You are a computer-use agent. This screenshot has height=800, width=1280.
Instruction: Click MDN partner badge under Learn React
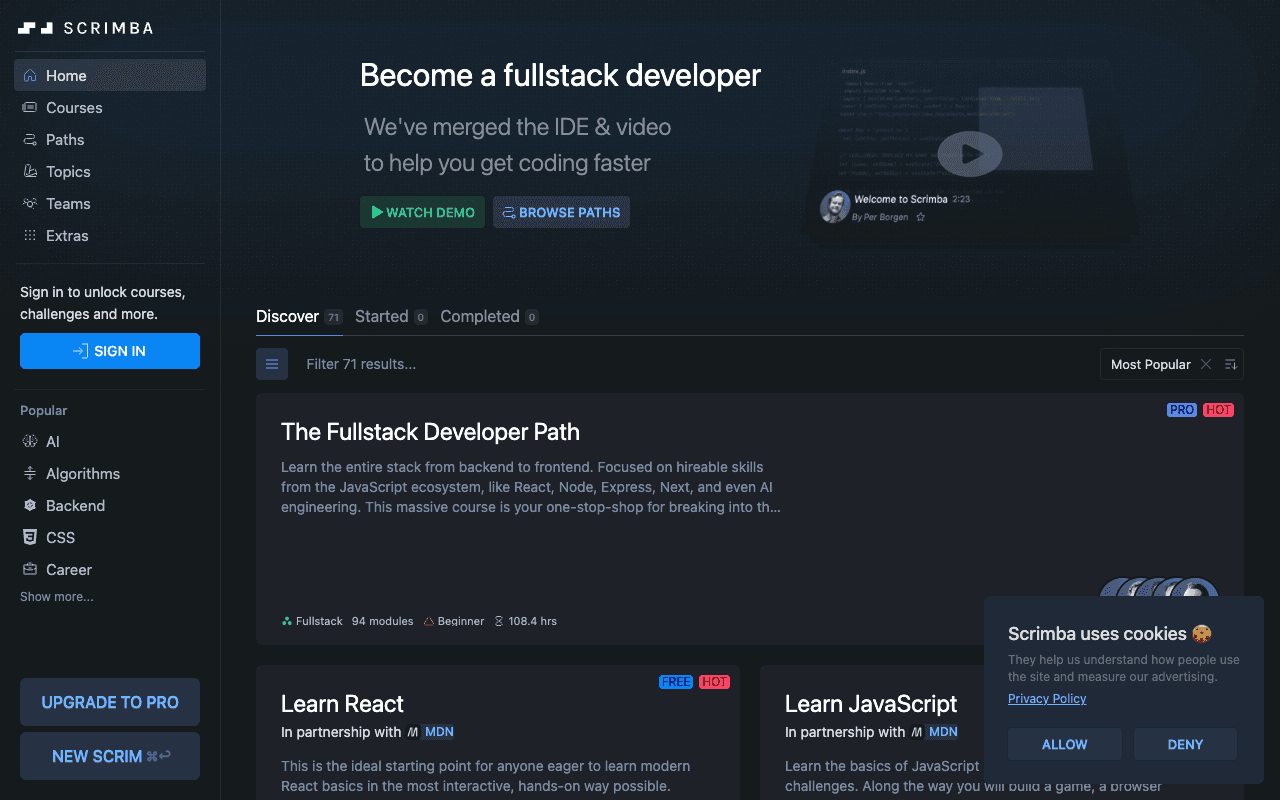tap(431, 732)
